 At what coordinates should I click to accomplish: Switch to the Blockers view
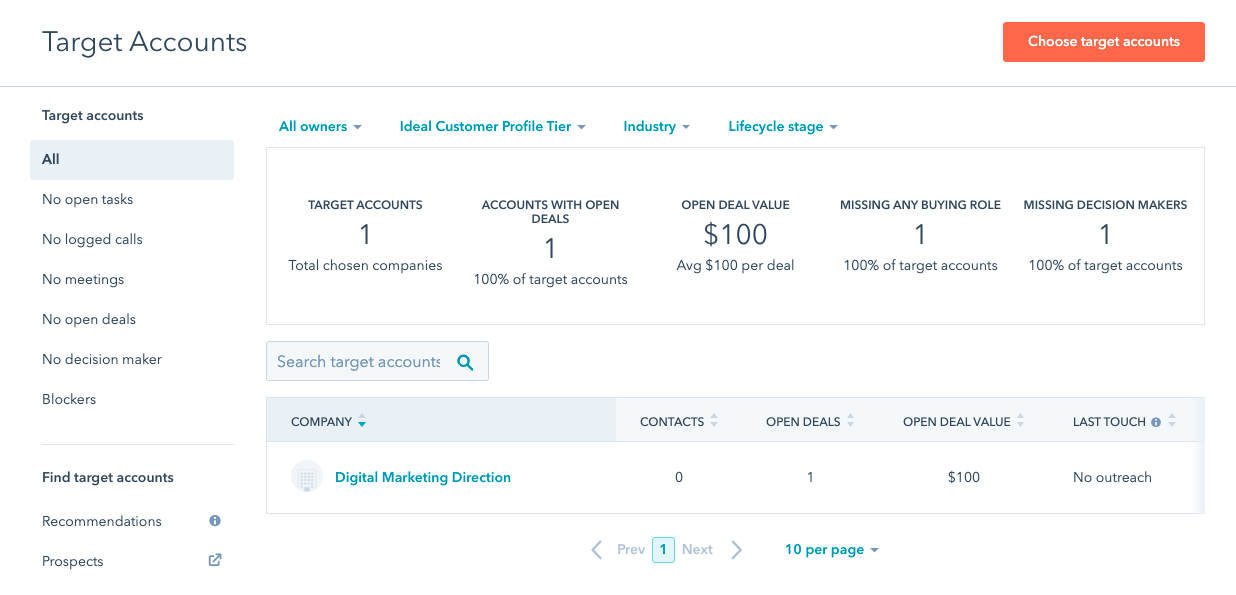[68, 399]
